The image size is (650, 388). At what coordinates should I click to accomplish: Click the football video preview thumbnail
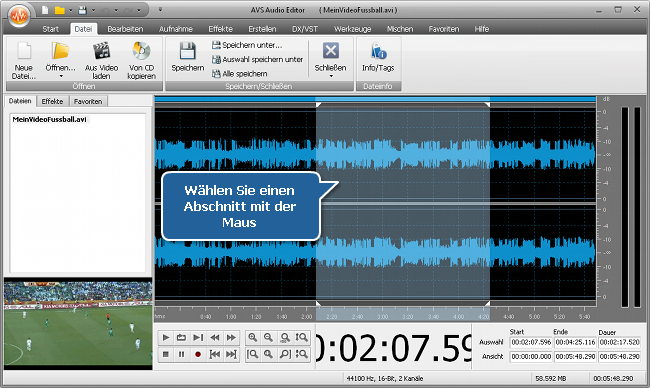(x=78, y=324)
